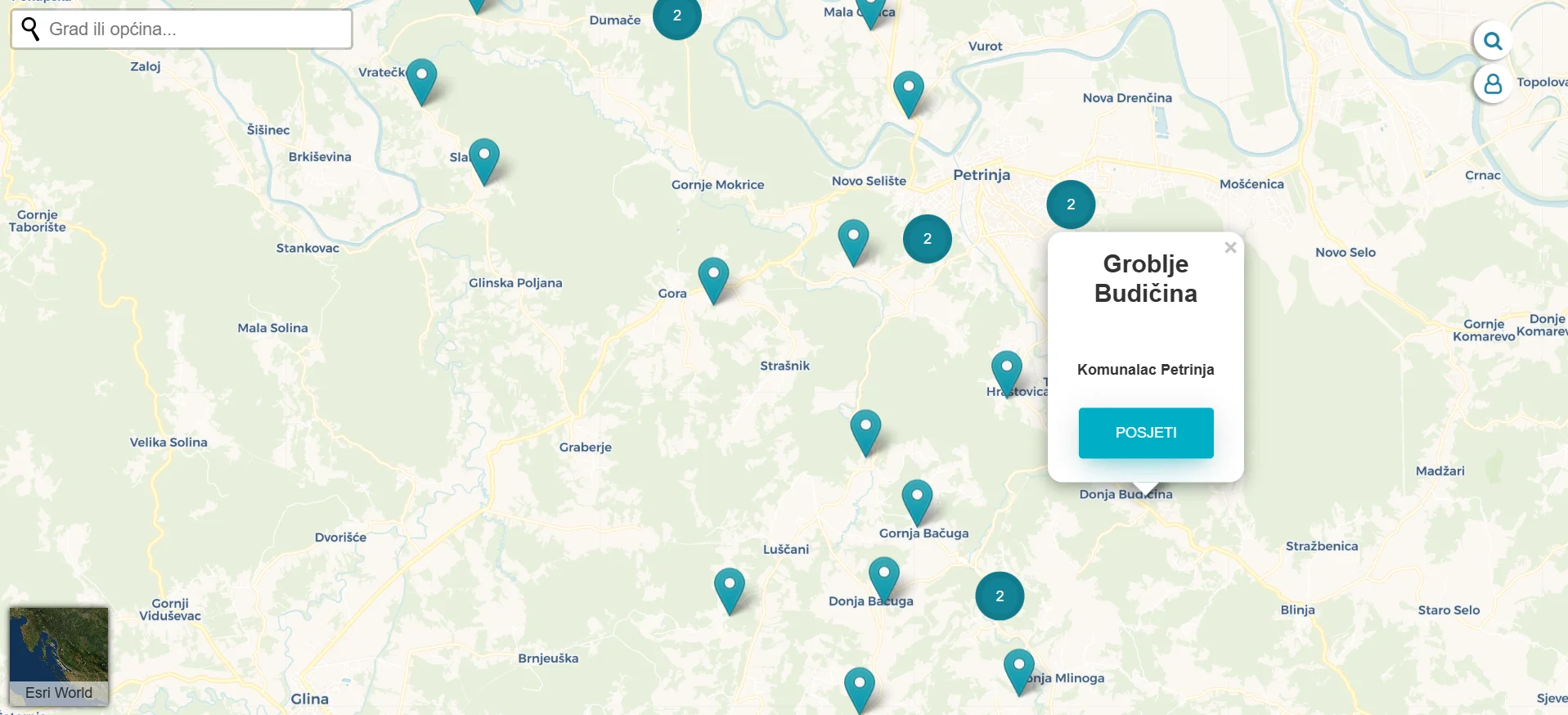Screen dimensions: 1568x715
Task: Expand cluster marker east of Donja Bačuga
Action: click(x=999, y=596)
